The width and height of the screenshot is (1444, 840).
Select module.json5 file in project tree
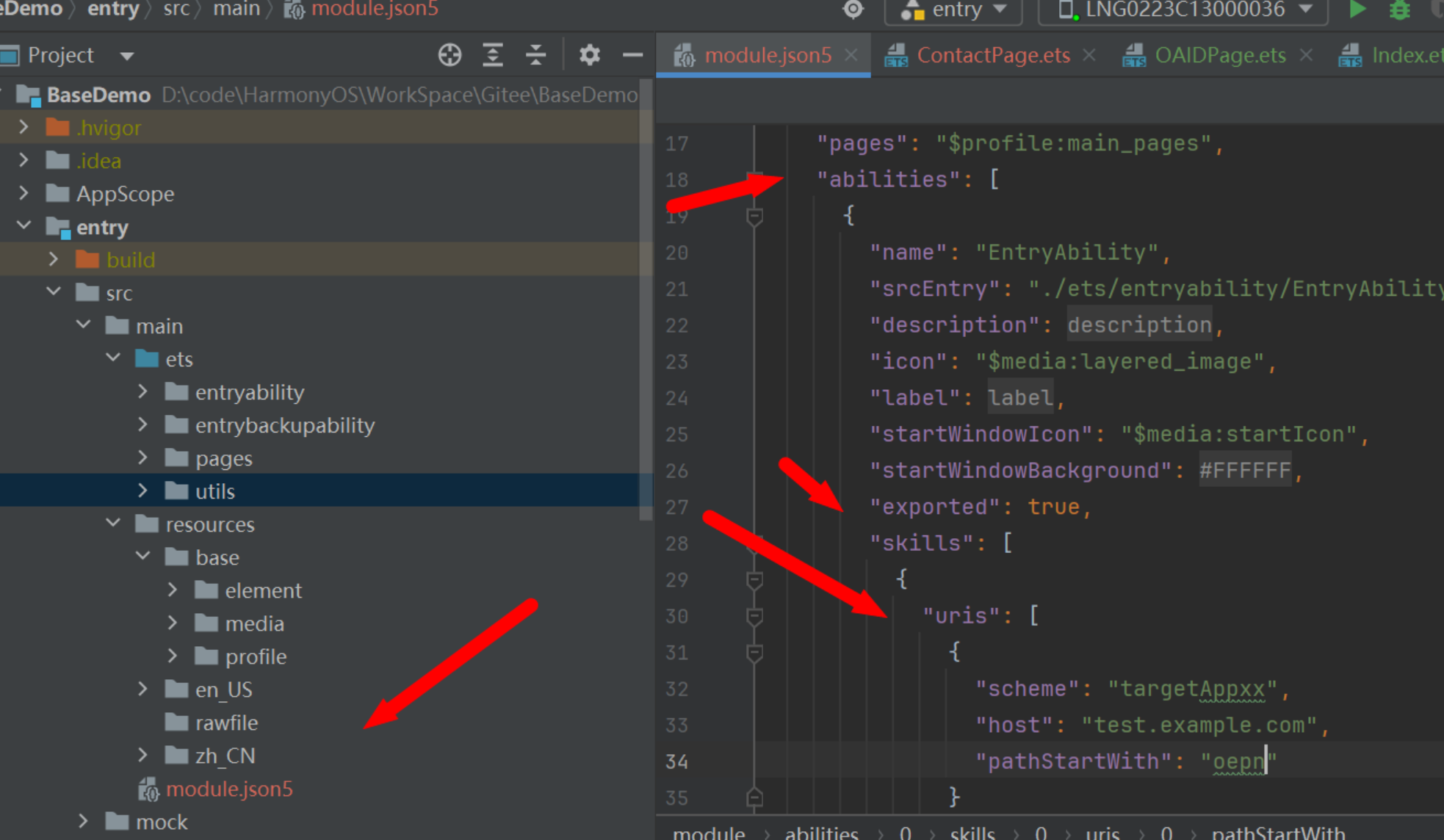click(229, 789)
